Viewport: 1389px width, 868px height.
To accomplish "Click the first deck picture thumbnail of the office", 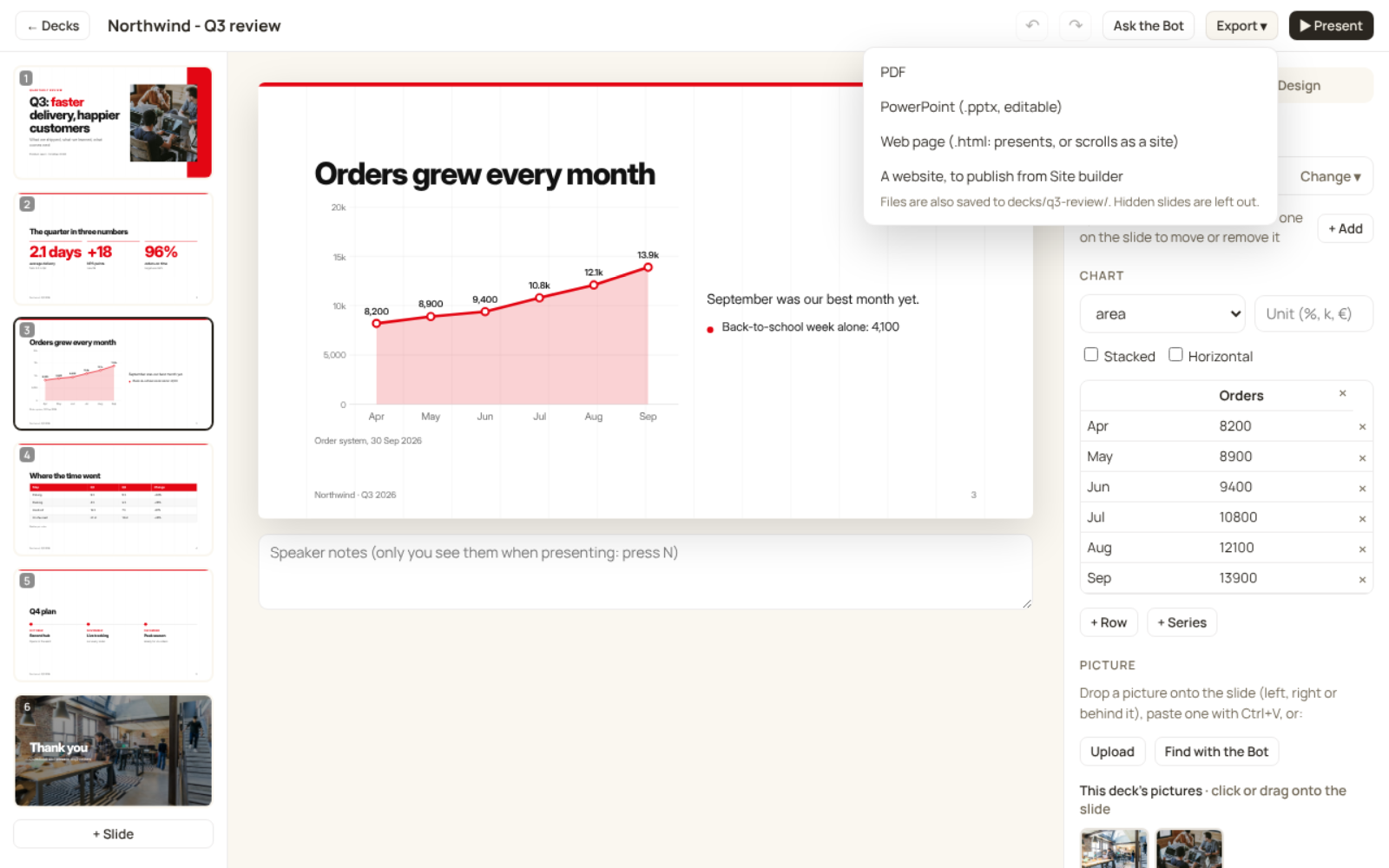I will pyautogui.click(x=1114, y=849).
